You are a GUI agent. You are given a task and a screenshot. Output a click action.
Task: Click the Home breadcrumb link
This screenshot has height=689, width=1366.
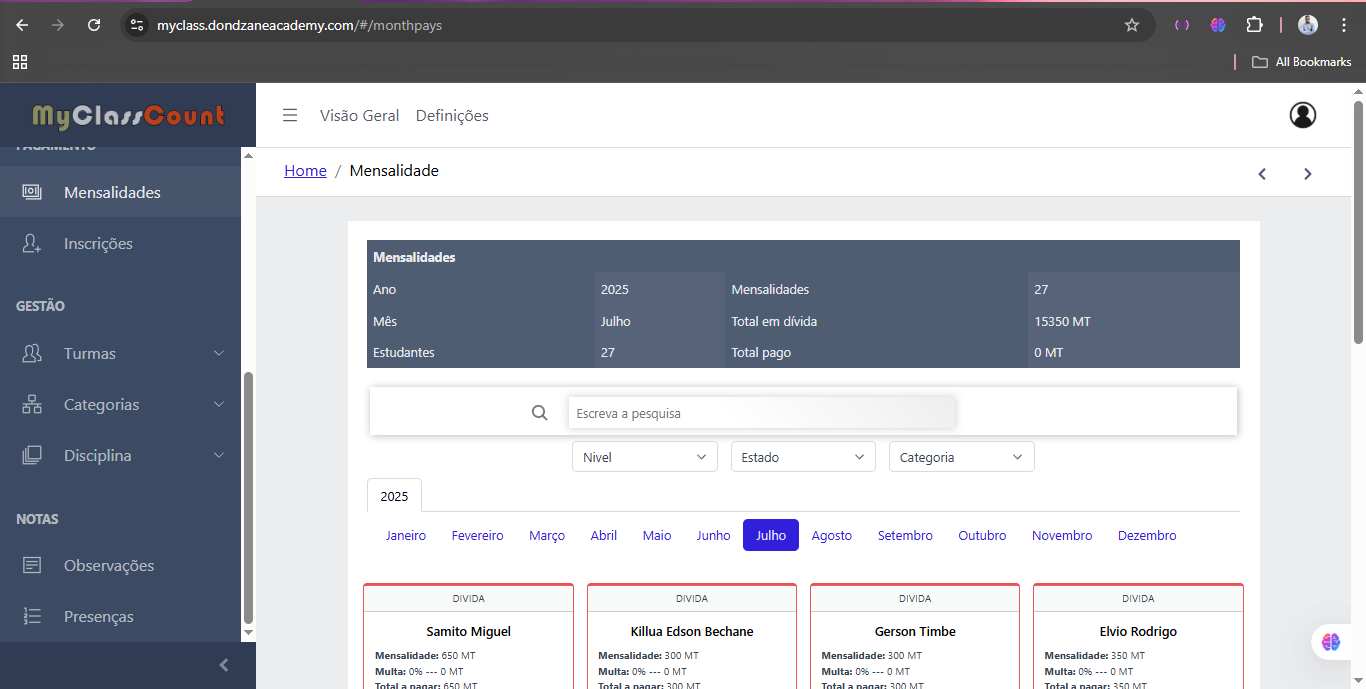click(305, 171)
